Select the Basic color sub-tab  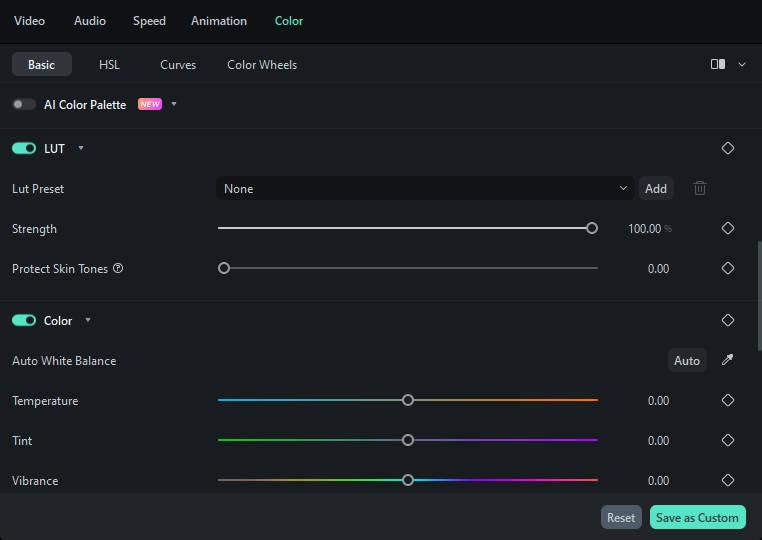click(41, 64)
